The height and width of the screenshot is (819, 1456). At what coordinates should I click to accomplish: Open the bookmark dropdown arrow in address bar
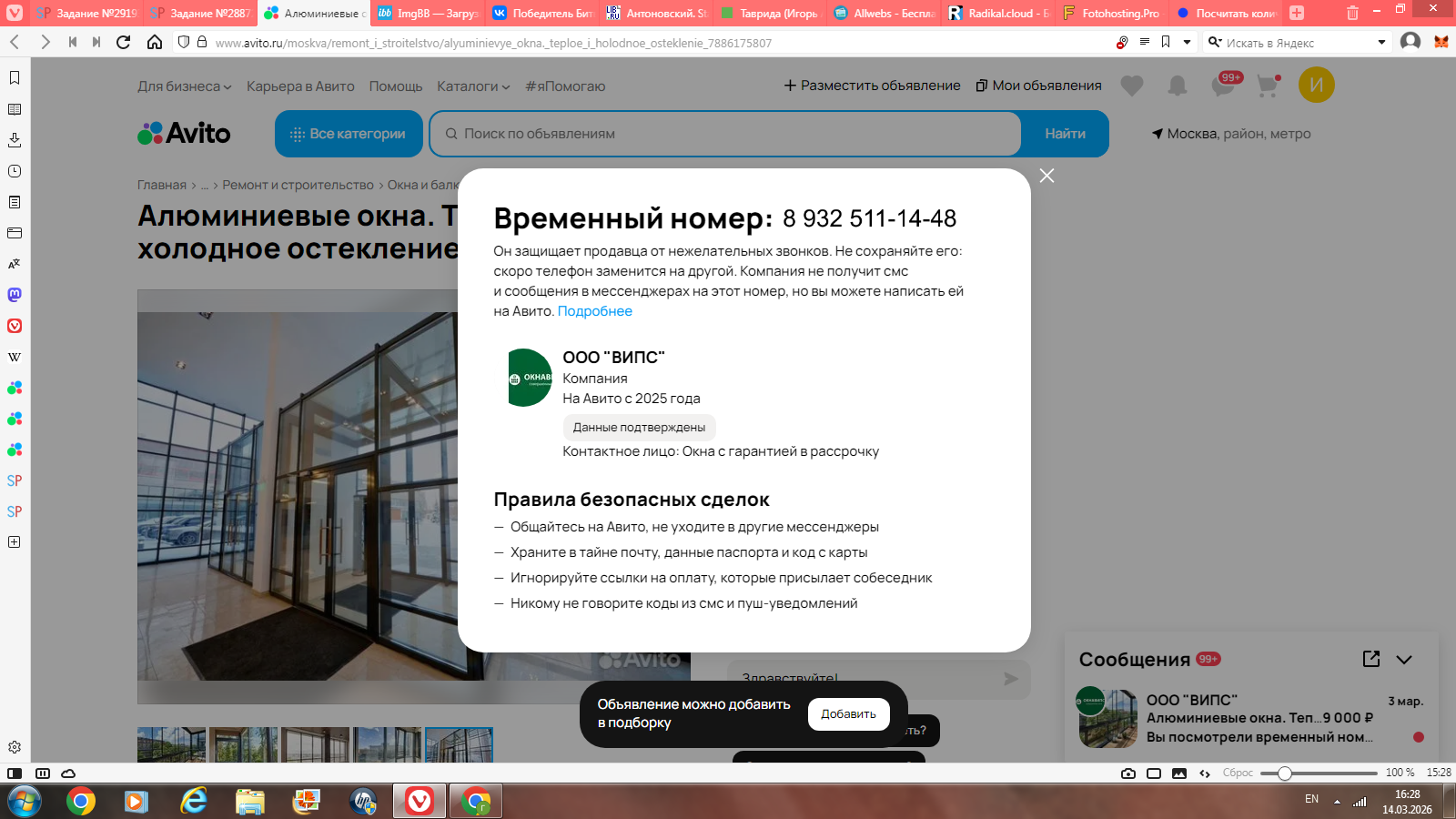tap(1187, 42)
